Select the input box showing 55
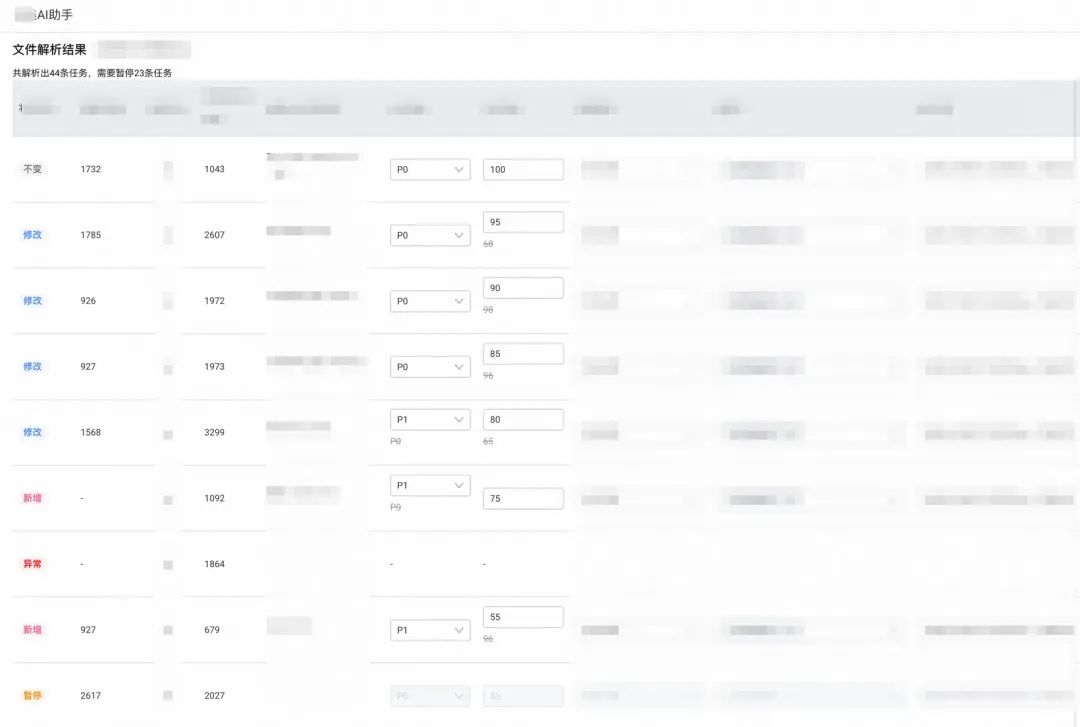Viewport: 1080px width, 727px height. click(x=523, y=618)
